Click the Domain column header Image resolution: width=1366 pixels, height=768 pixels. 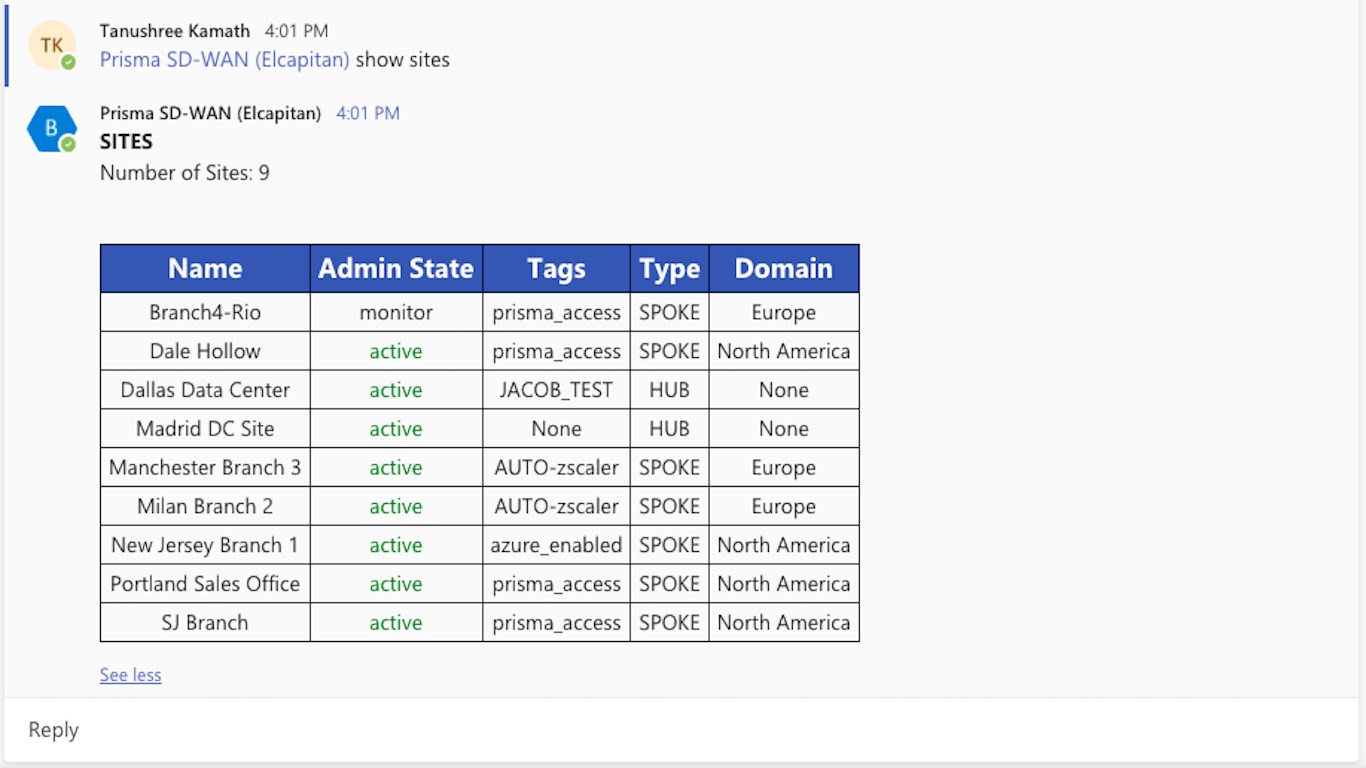pyautogui.click(x=783, y=269)
